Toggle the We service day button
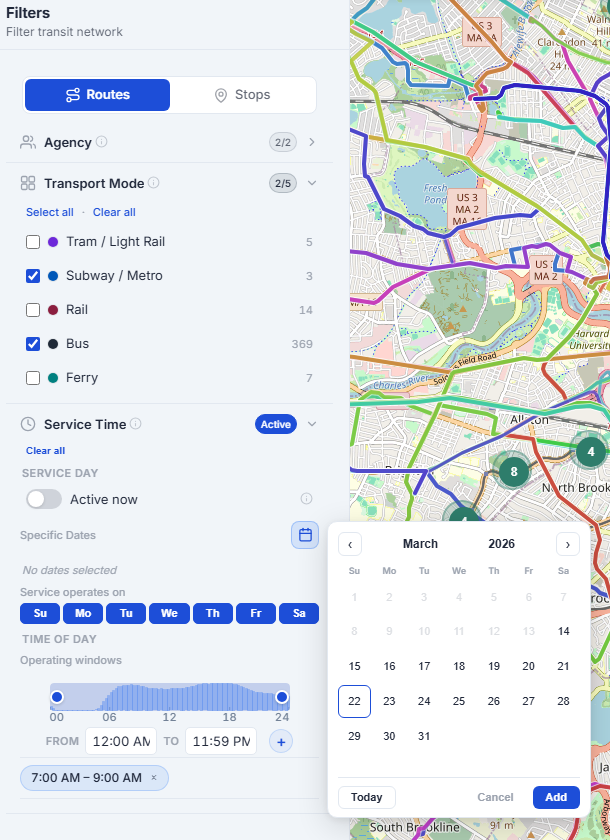The width and height of the screenshot is (610, 840). (169, 613)
